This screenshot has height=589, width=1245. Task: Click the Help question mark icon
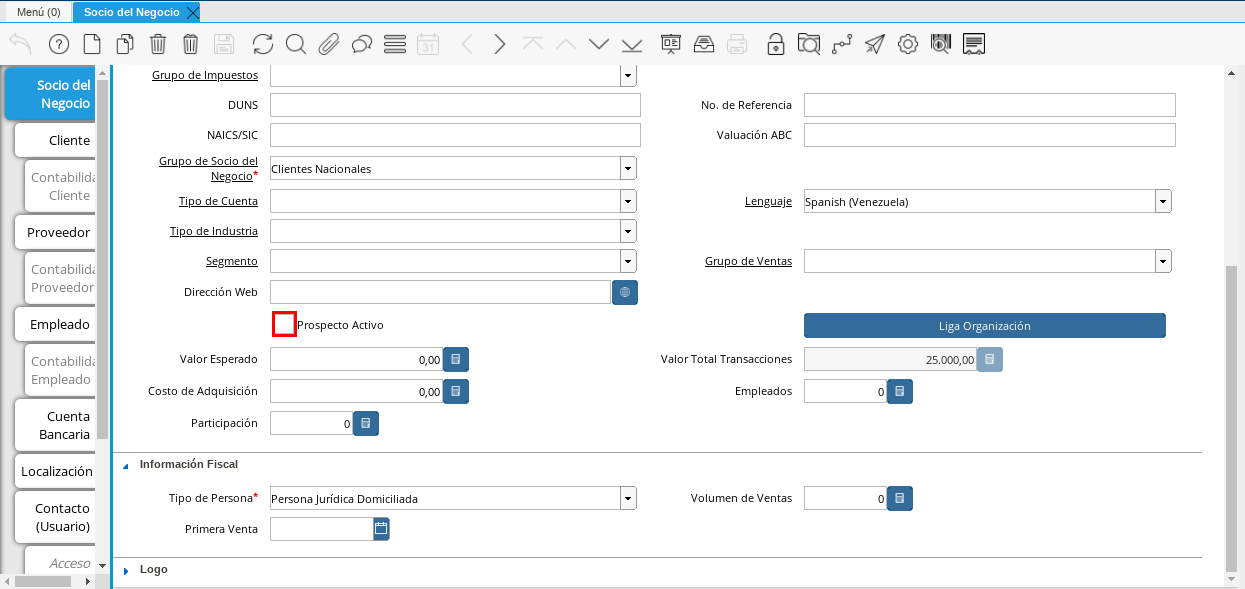pos(58,44)
